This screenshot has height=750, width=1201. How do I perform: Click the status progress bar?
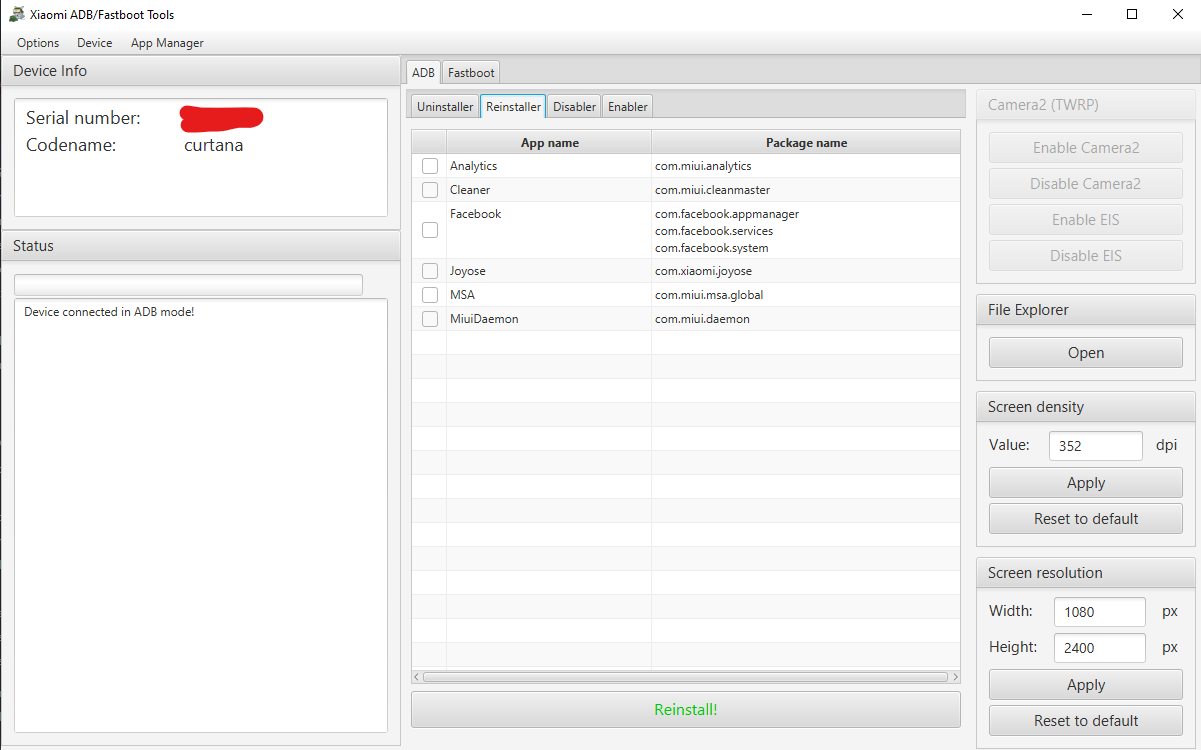pyautogui.click(x=188, y=285)
